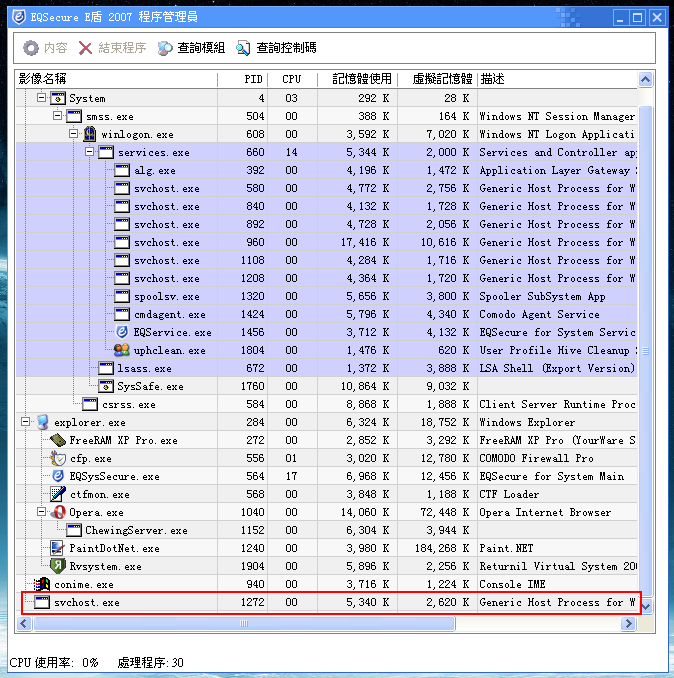This screenshot has width=674, height=678.
Task: Sort by PID column header
Action: (243, 79)
